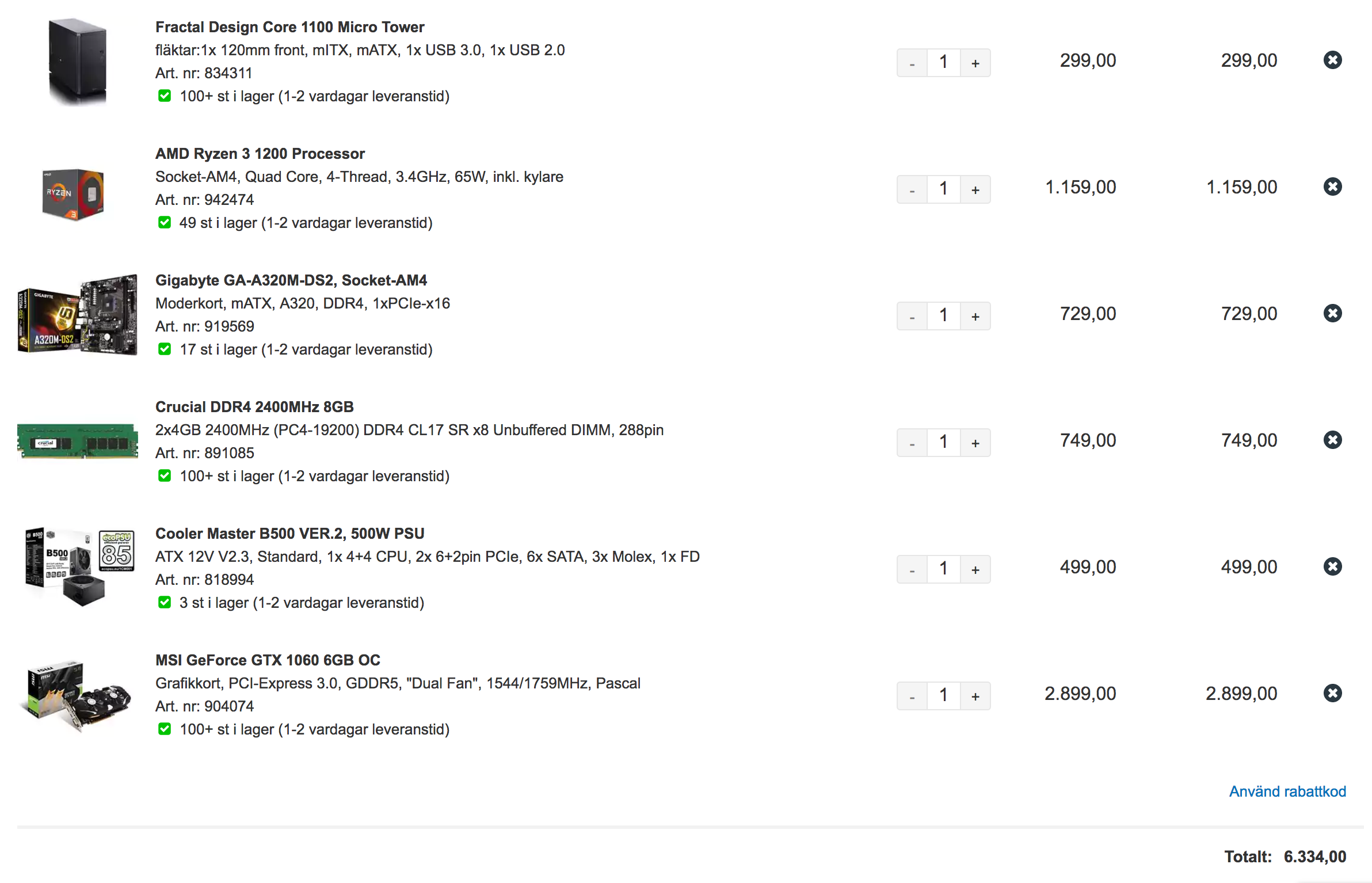Increase quantity of Fractal Design case
Image resolution: width=1372 pixels, height=883 pixels.
coord(975,63)
